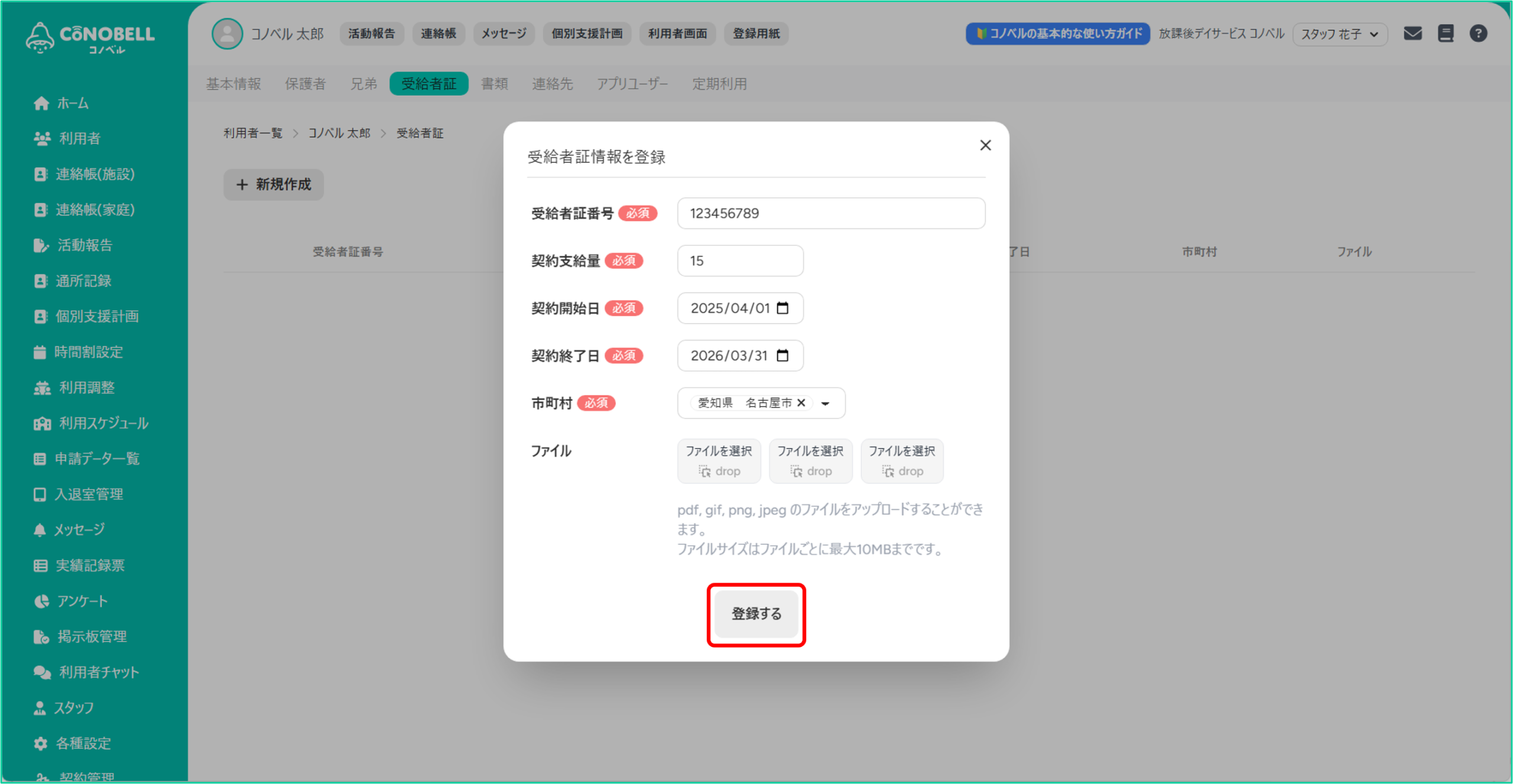Click the コノベル 太郎 user avatar
The image size is (1513, 784).
pyautogui.click(x=227, y=34)
